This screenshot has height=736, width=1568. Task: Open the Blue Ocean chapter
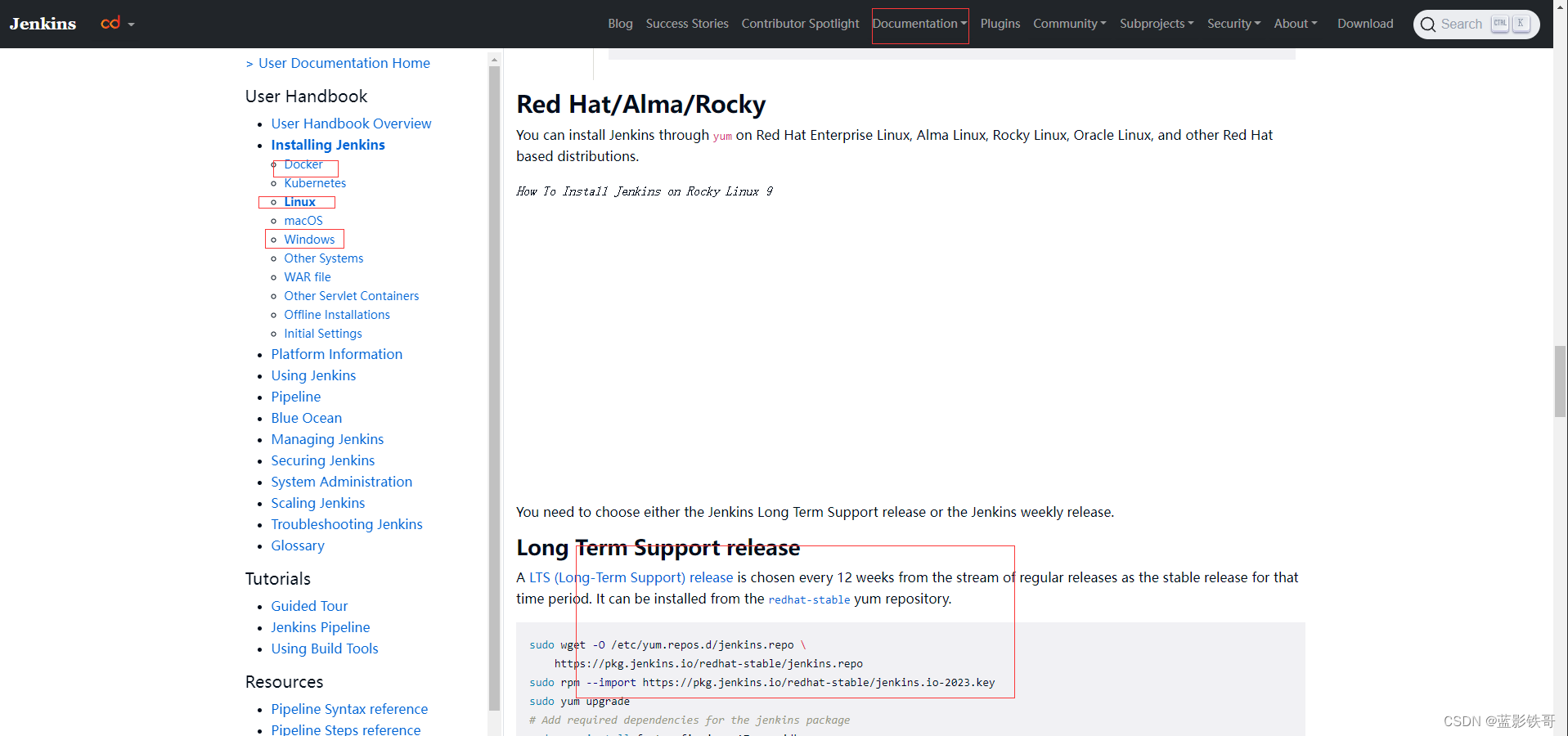(x=307, y=418)
